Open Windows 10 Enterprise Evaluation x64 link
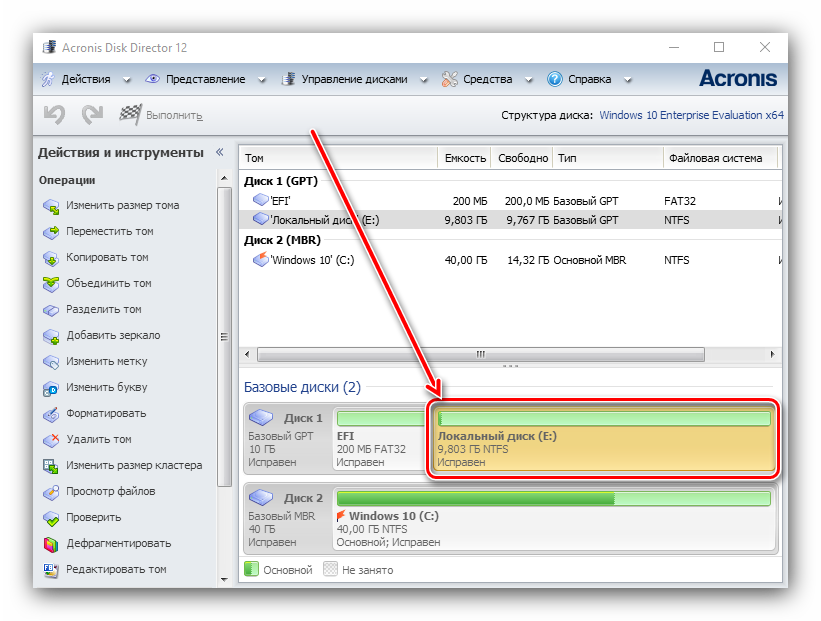821x621 pixels. (x=691, y=115)
